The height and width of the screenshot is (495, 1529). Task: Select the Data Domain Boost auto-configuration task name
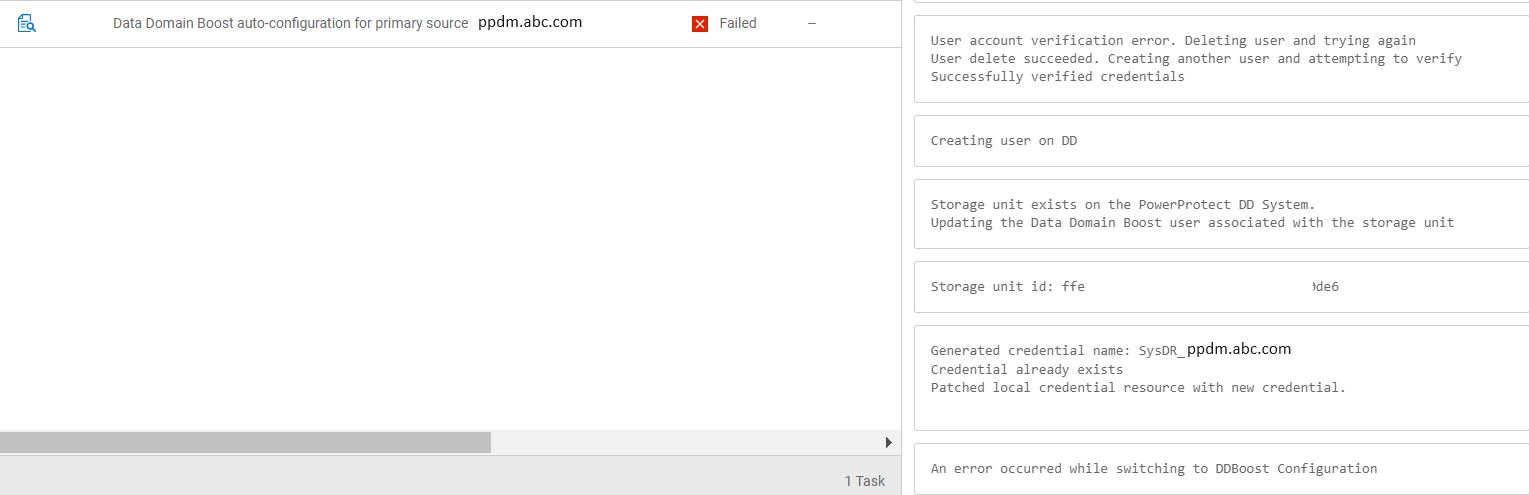291,23
